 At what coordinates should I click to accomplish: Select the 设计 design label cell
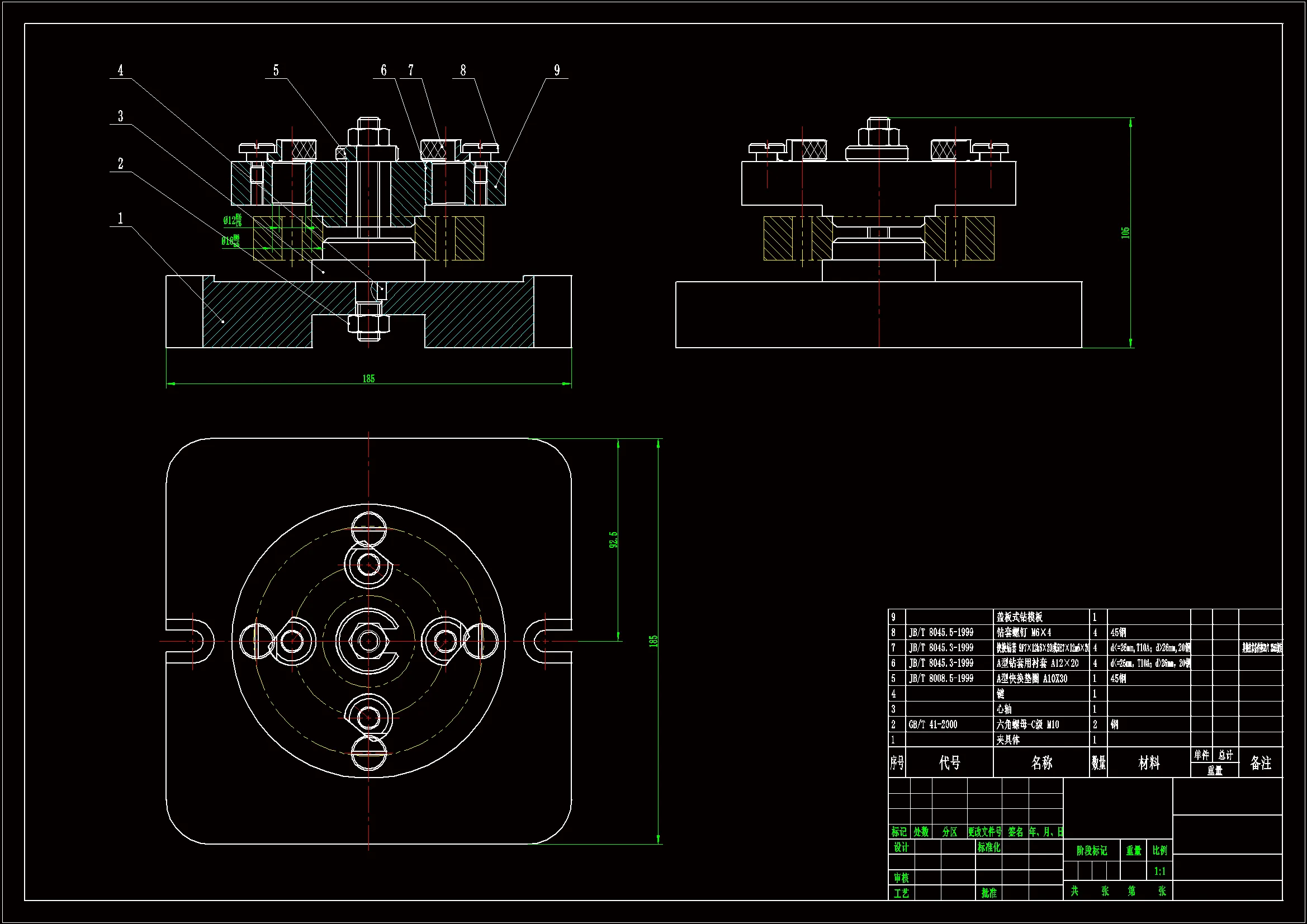(901, 847)
